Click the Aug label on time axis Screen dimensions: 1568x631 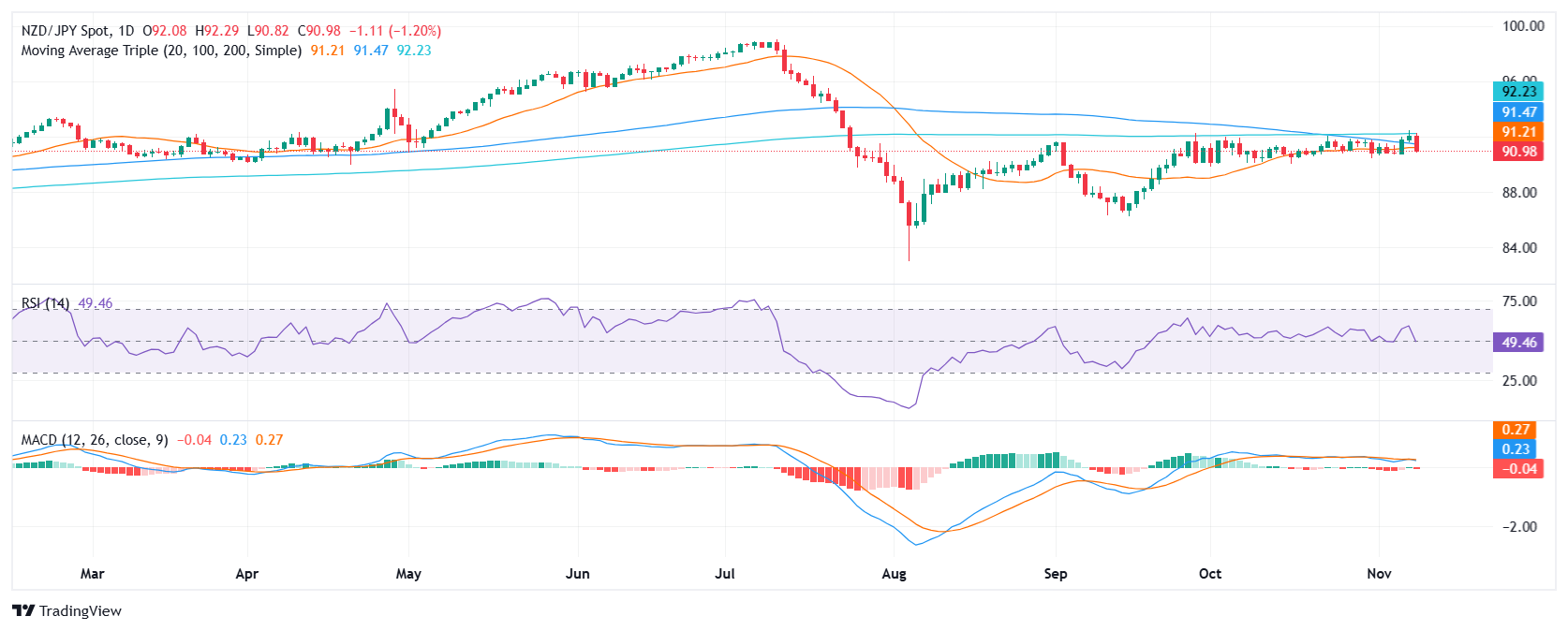pyautogui.click(x=894, y=574)
